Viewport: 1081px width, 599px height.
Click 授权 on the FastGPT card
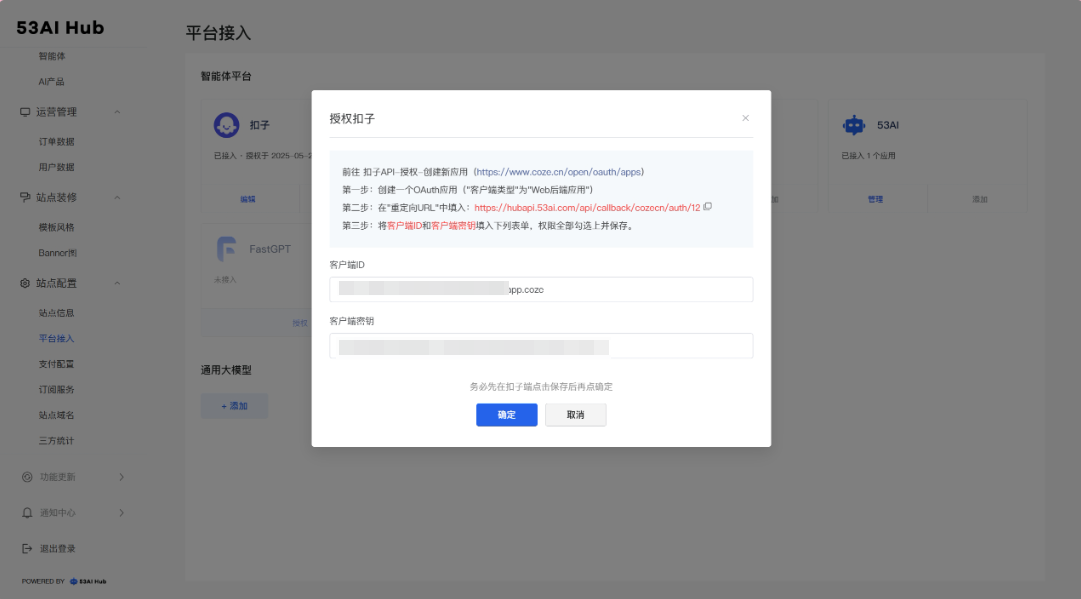pos(300,323)
